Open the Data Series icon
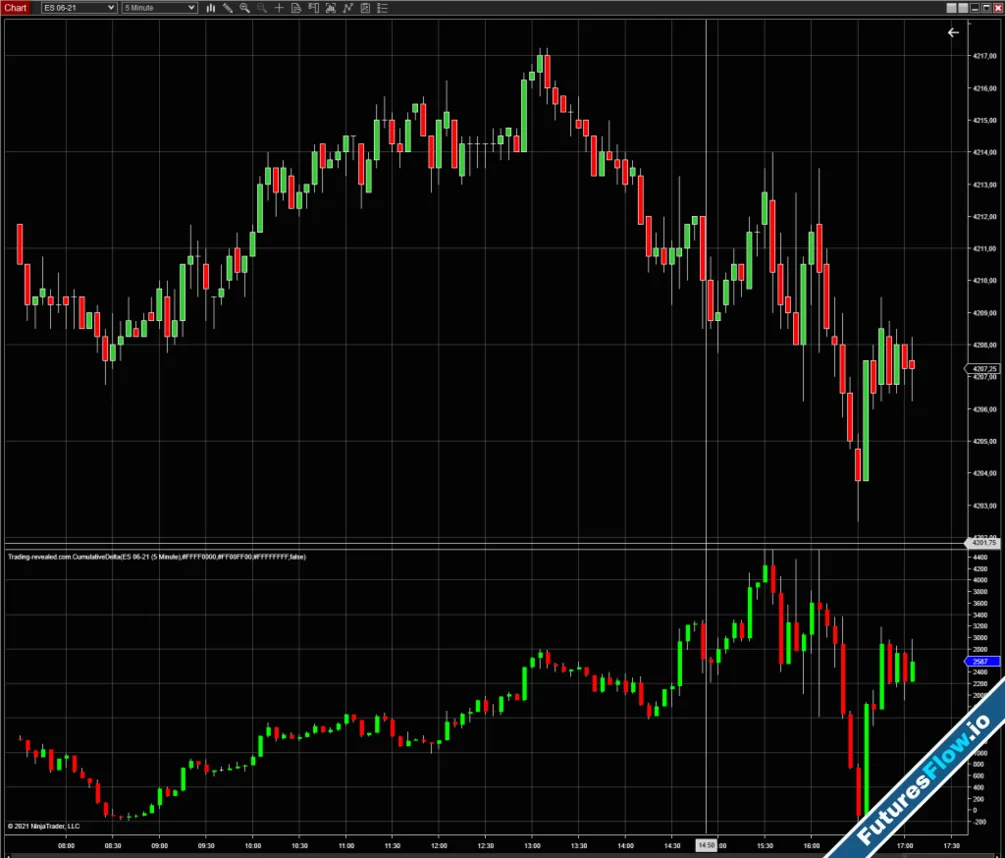1005x858 pixels. click(x=331, y=8)
